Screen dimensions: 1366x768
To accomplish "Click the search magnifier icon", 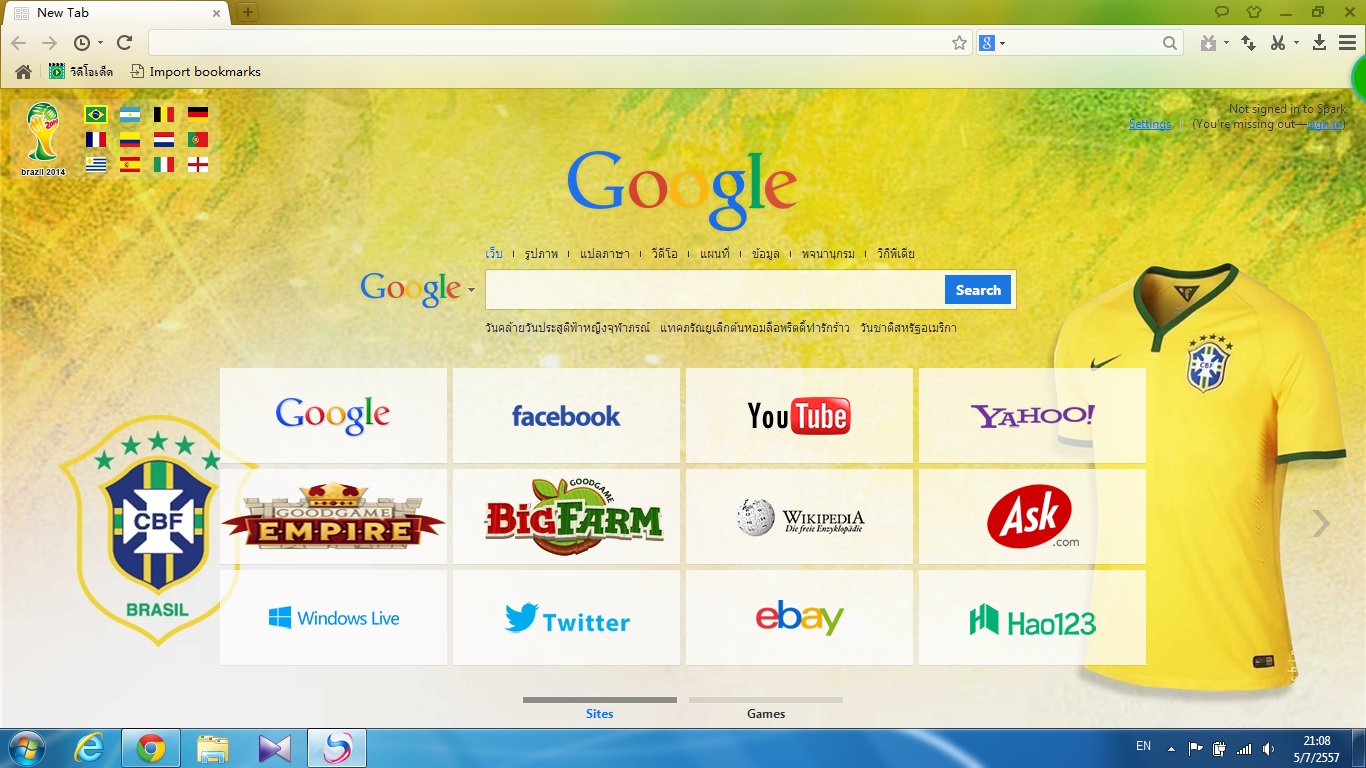I will [1170, 43].
